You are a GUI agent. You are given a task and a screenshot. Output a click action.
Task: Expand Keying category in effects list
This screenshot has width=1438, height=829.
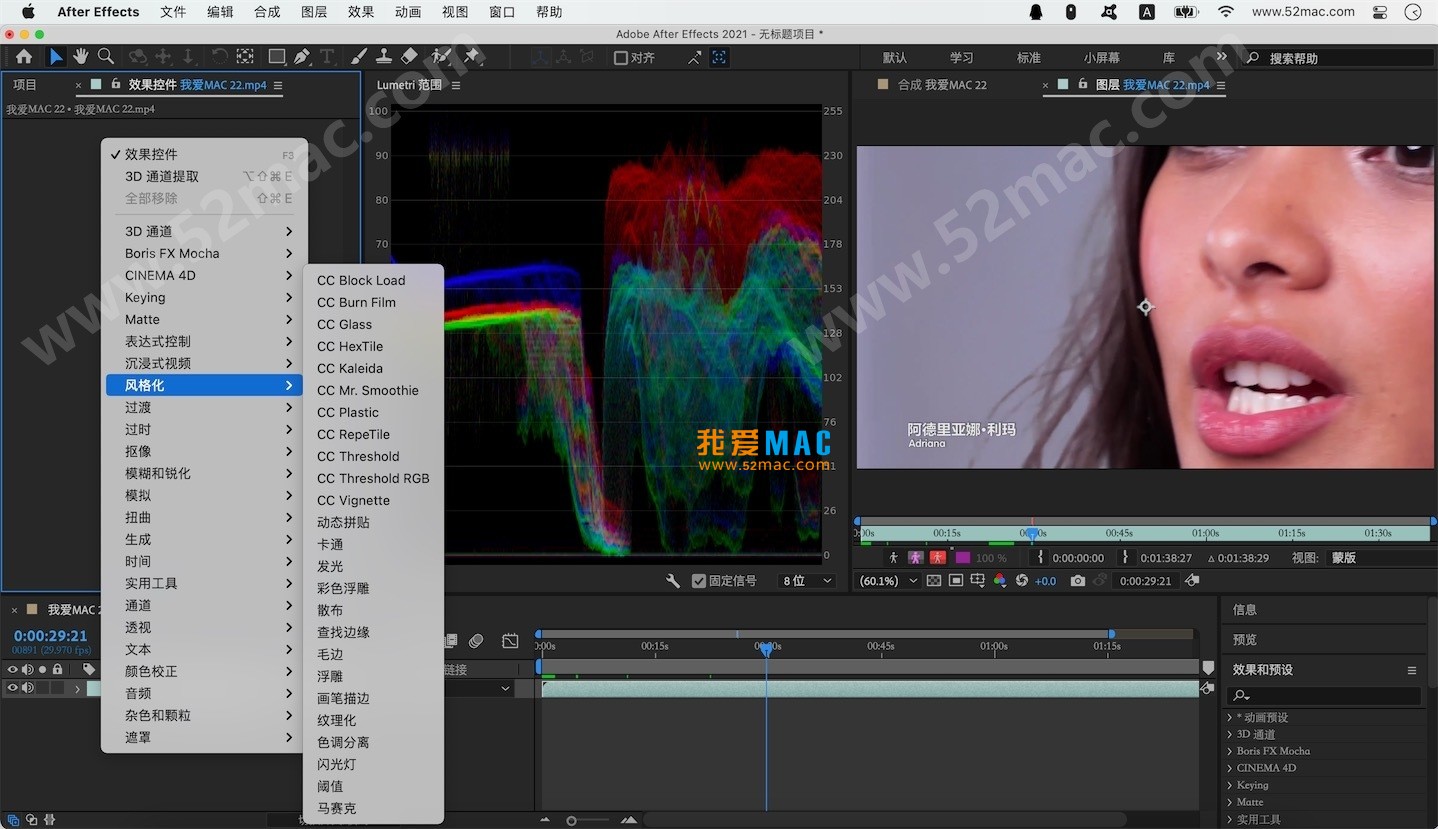pyautogui.click(x=1230, y=785)
